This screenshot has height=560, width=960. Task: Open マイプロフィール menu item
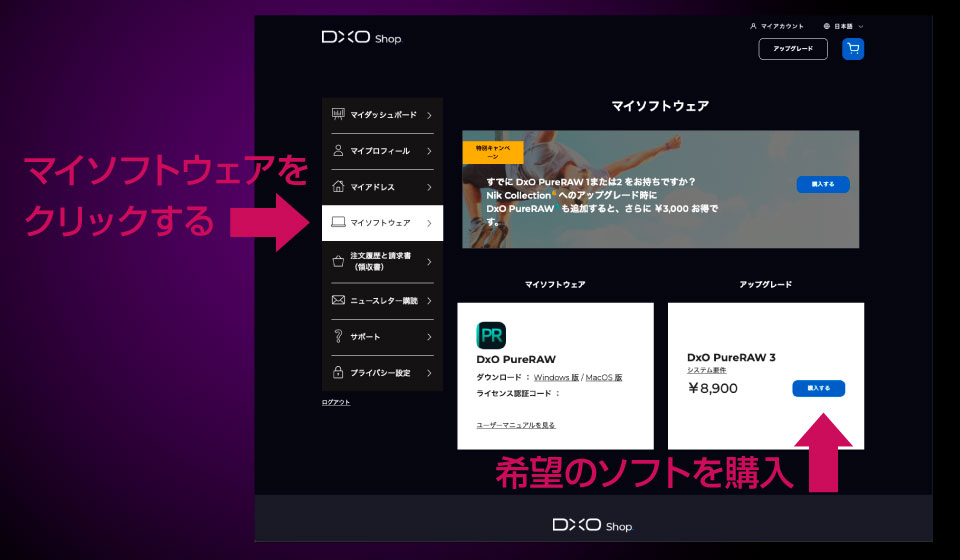[382, 151]
